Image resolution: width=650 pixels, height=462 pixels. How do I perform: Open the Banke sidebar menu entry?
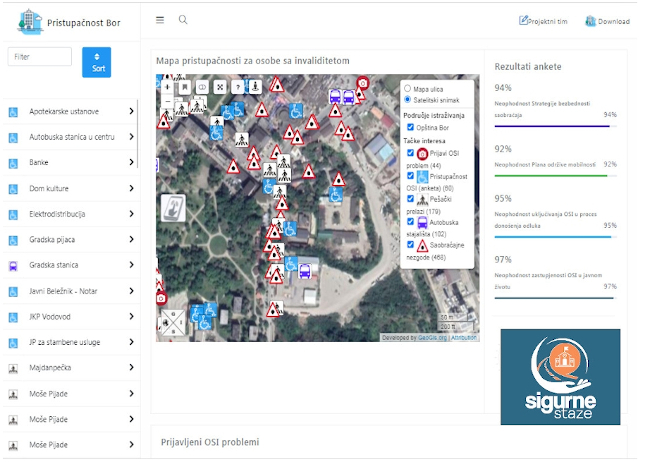tap(70, 163)
